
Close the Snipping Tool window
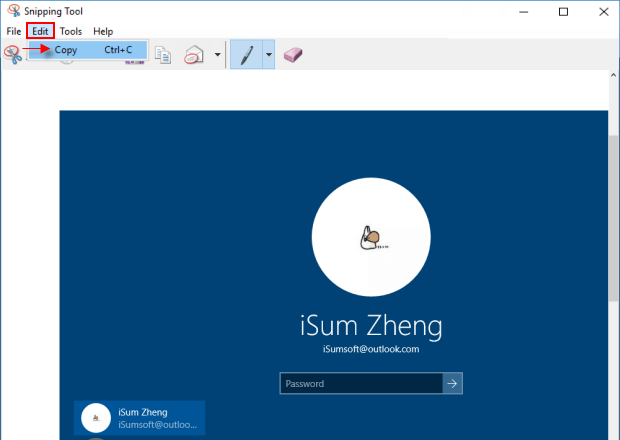pos(603,12)
